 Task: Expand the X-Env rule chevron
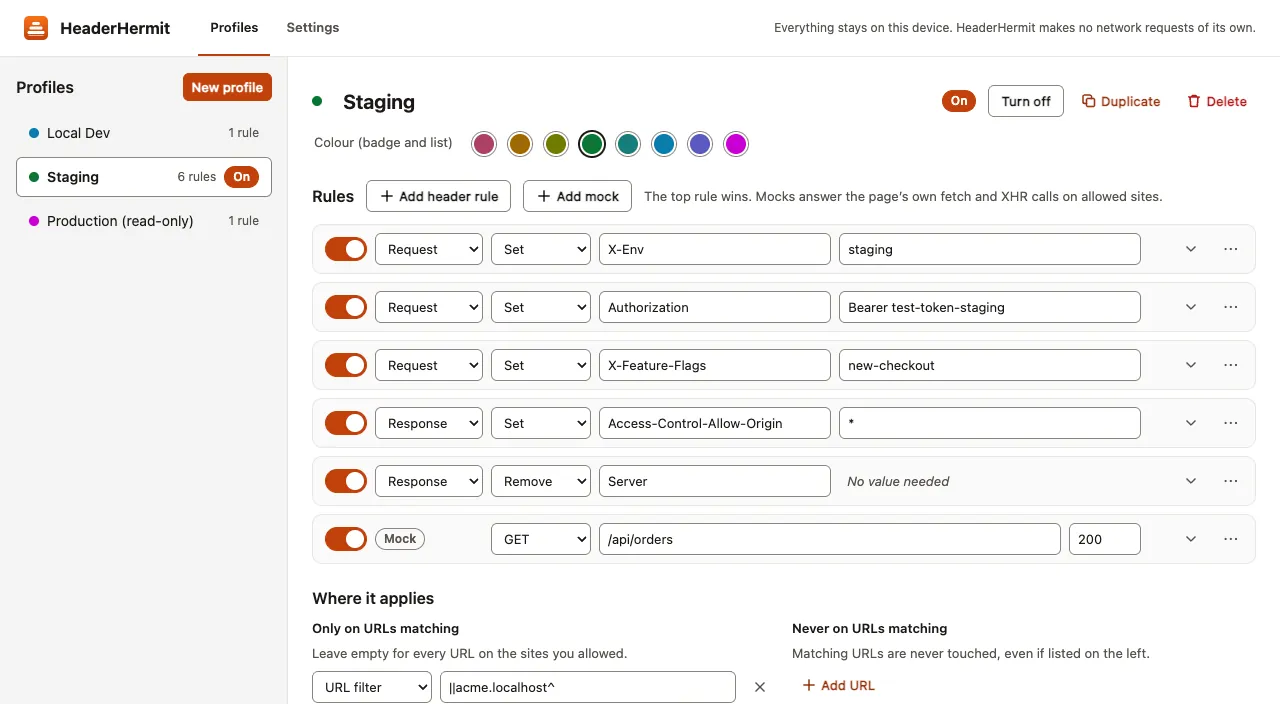pos(1191,249)
